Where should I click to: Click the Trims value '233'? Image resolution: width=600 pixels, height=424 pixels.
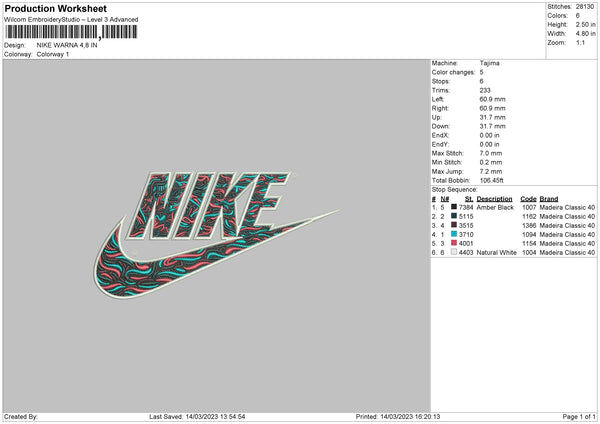pos(485,90)
